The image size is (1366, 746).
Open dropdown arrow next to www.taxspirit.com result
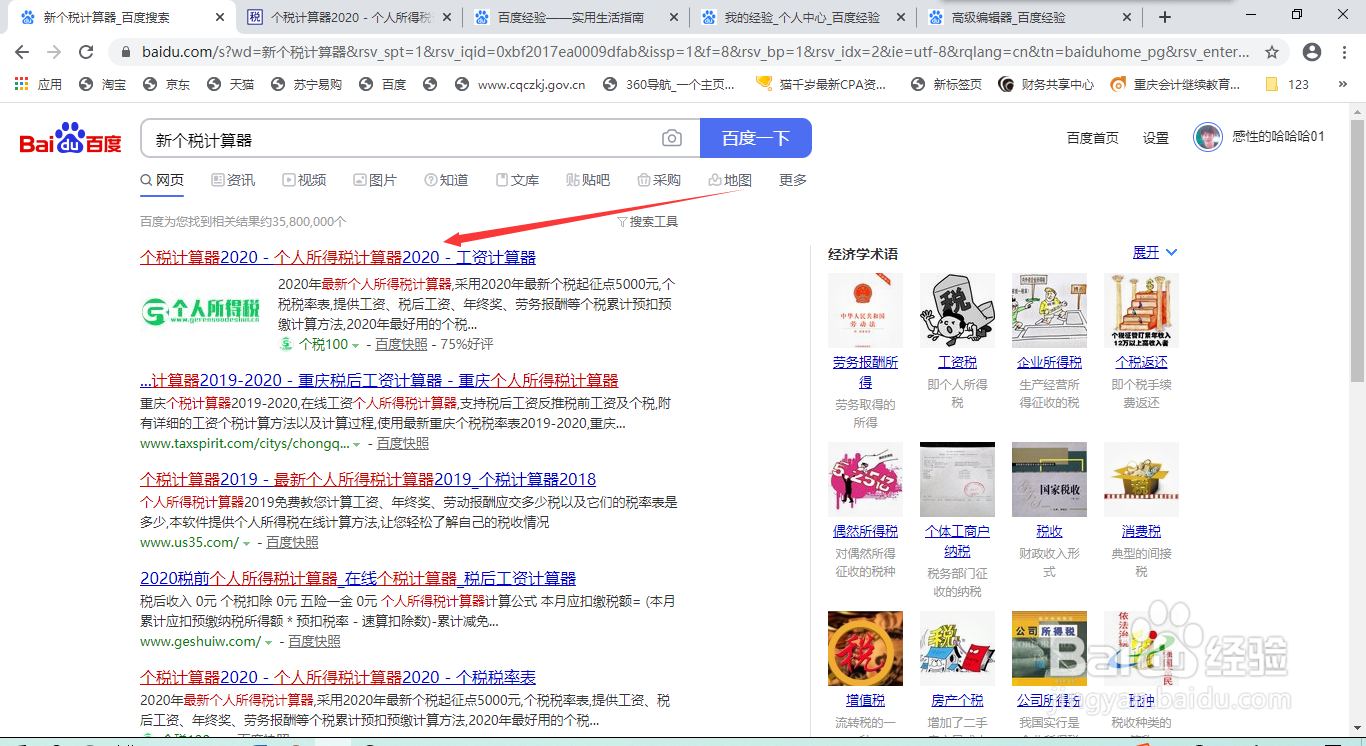coord(357,444)
